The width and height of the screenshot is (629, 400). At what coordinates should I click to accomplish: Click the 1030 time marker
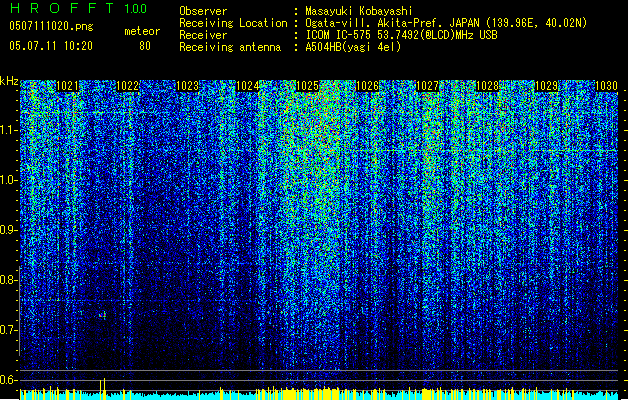[x=606, y=86]
